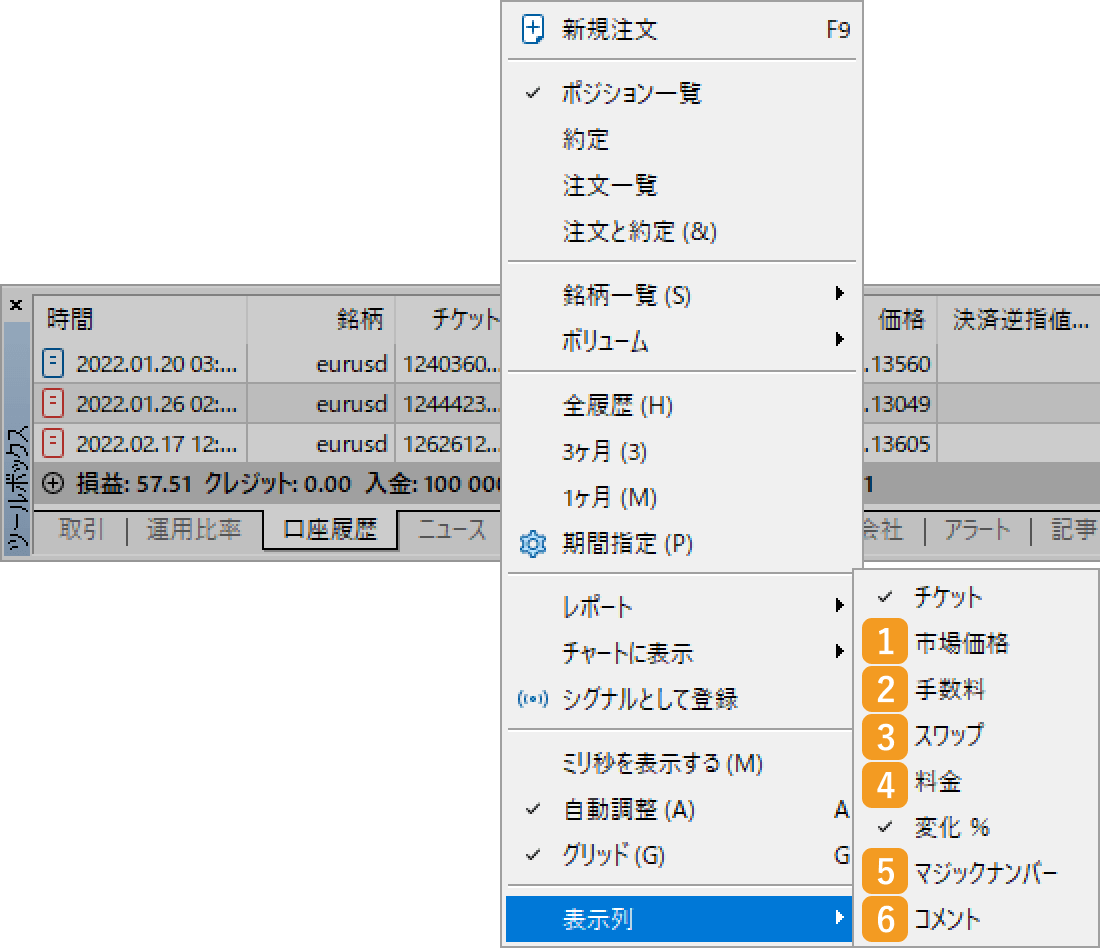
Task: Click the シグナルとして登録 signal icon
Action: 532,699
